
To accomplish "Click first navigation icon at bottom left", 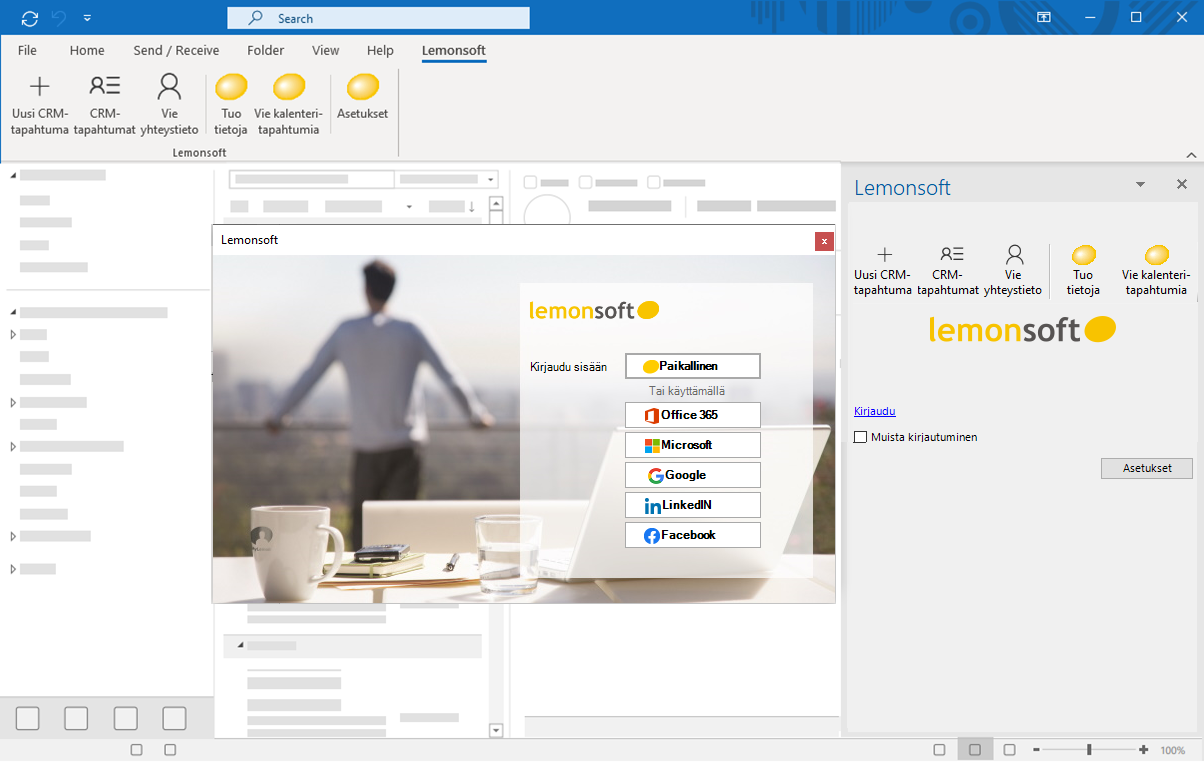I will tap(28, 718).
